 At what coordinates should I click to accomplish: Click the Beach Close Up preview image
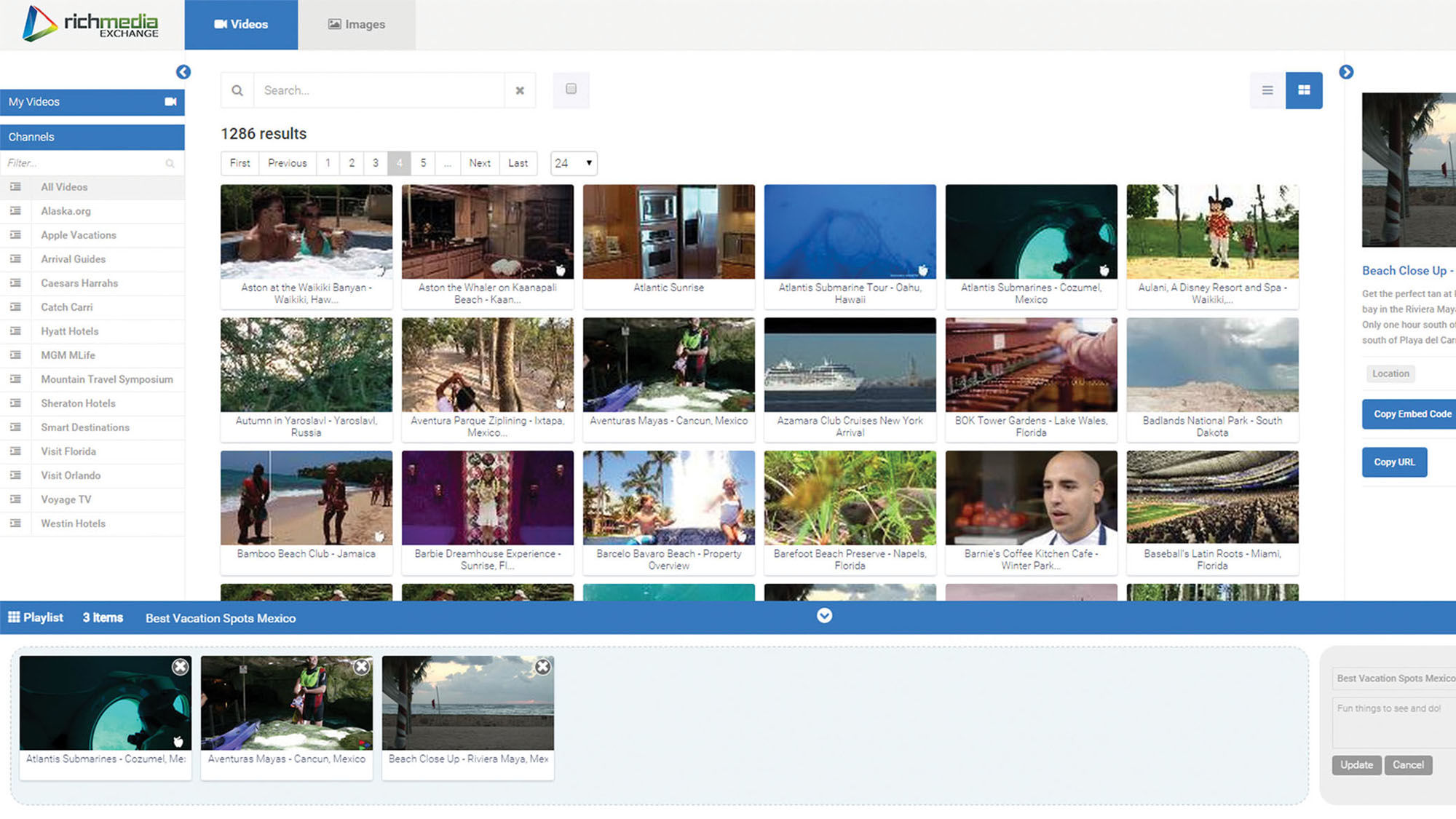click(1409, 170)
